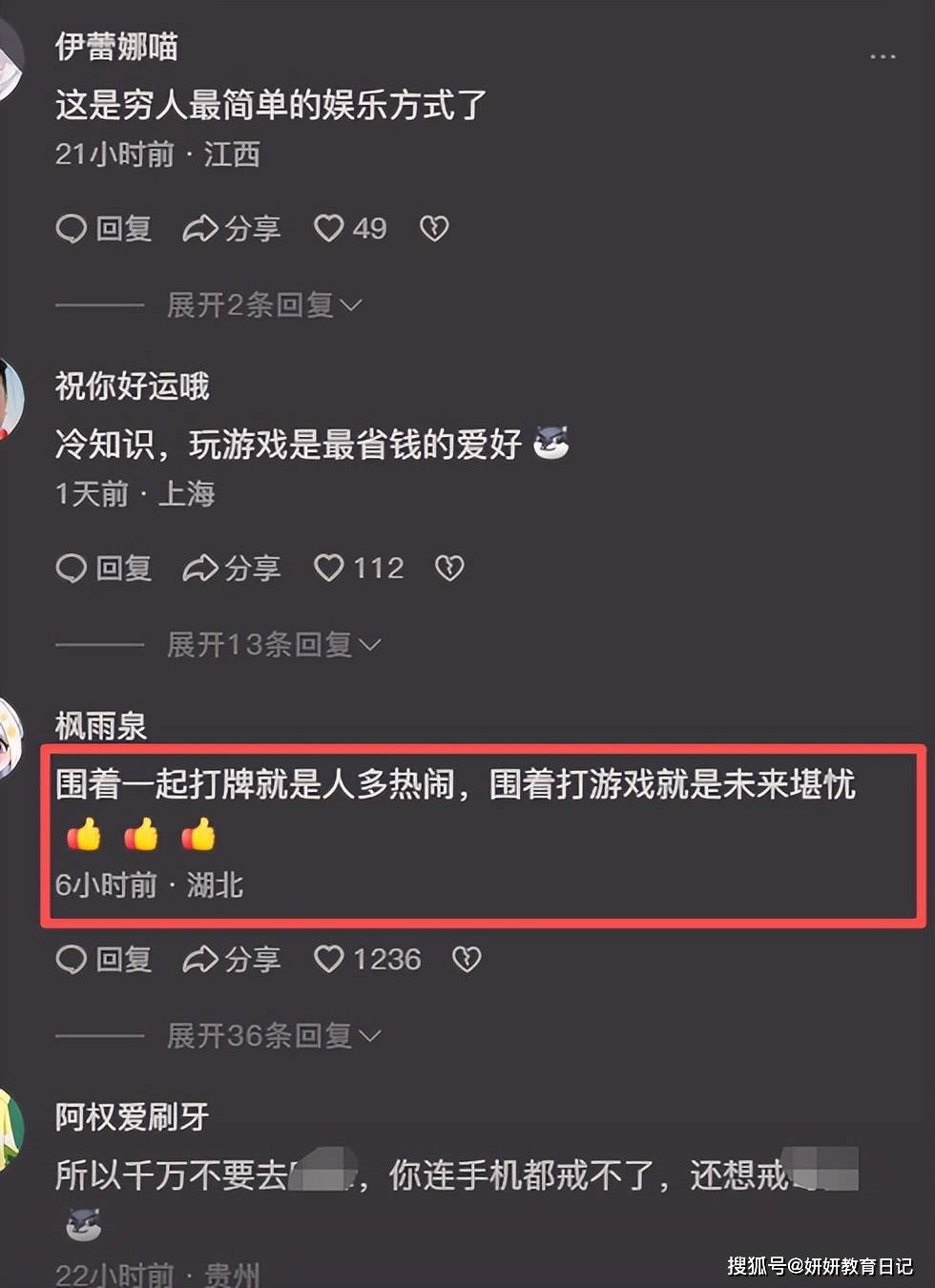Share the comment from 祝你好运哦
935x1288 pixels.
pyautogui.click(x=232, y=568)
